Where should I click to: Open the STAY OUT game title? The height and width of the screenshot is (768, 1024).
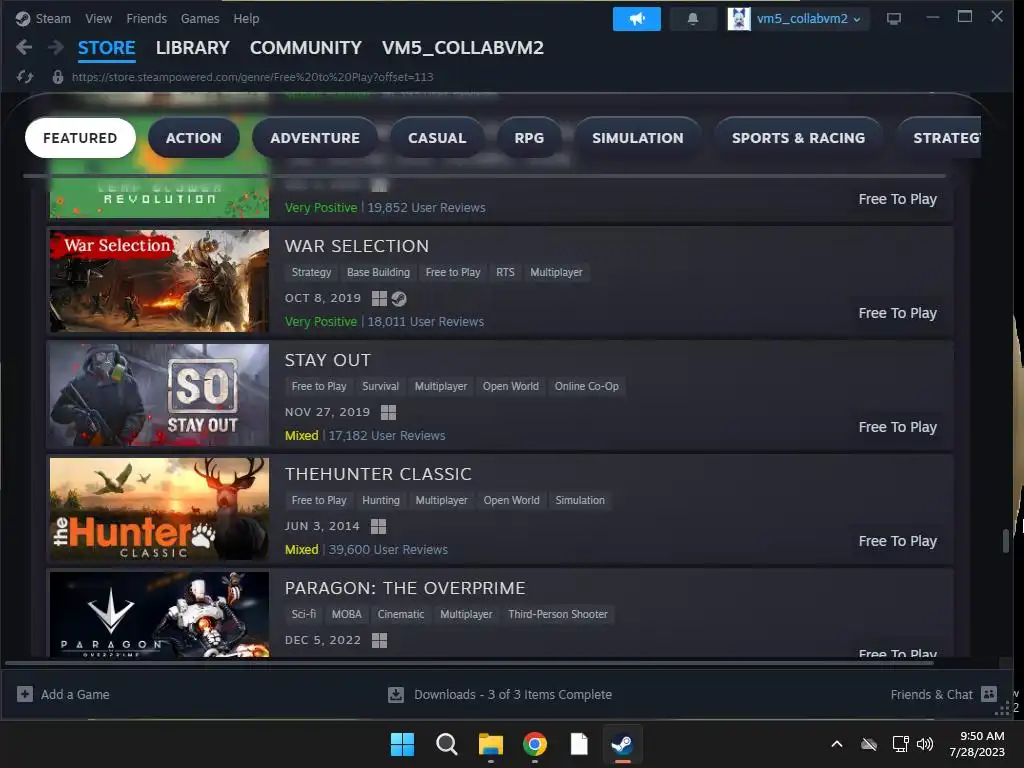(x=328, y=360)
